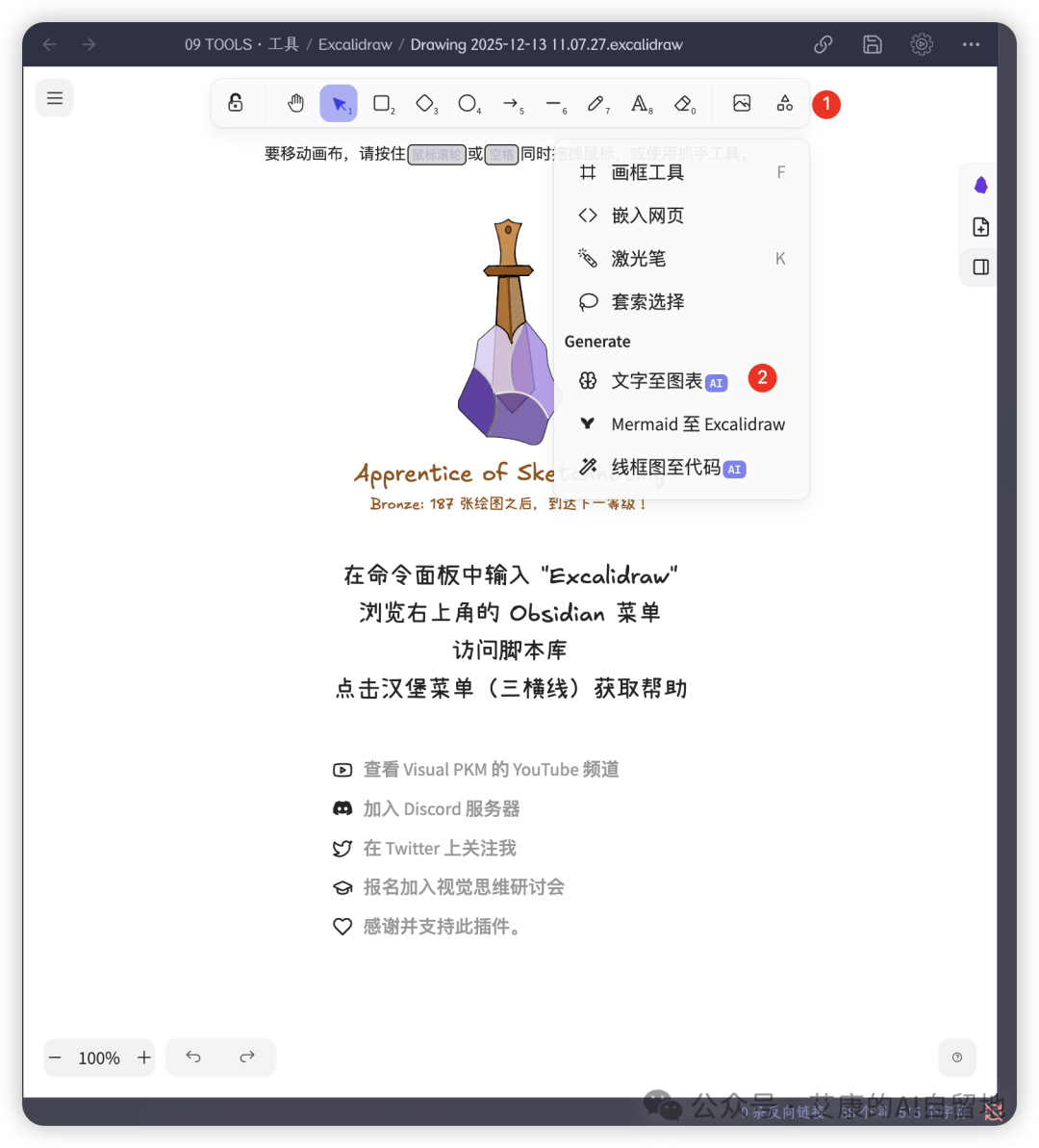Click the copy link icon in header
Image resolution: width=1039 pixels, height=1148 pixels.
click(x=823, y=44)
